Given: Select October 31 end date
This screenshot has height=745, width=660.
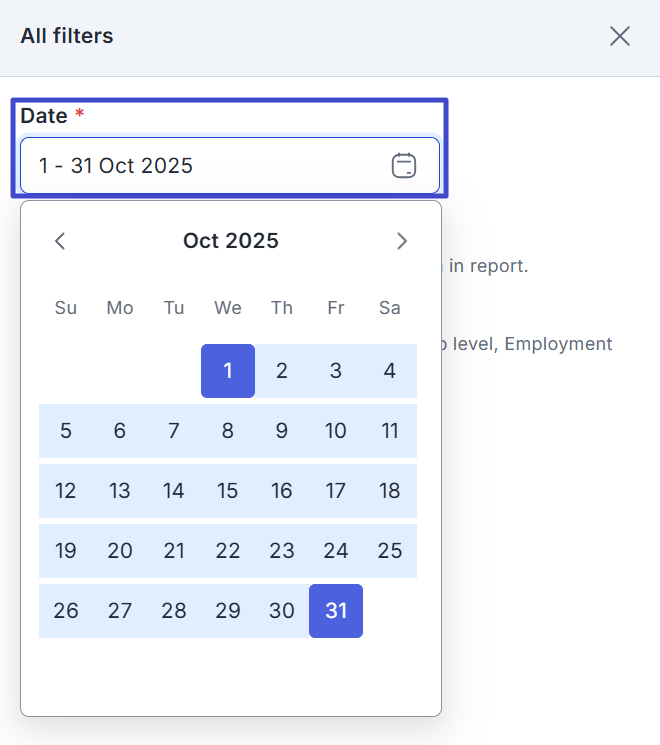Looking at the screenshot, I should coord(336,611).
